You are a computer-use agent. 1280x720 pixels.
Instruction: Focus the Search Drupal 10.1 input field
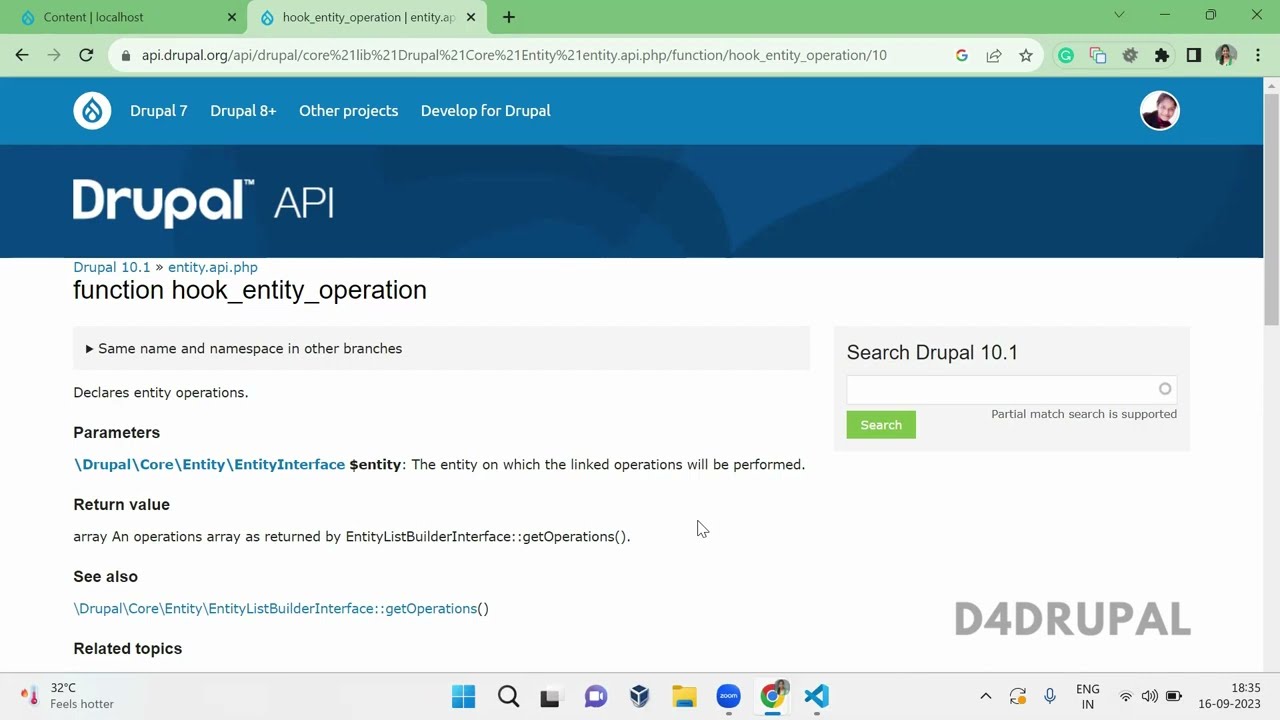pyautogui.click(x=1012, y=389)
